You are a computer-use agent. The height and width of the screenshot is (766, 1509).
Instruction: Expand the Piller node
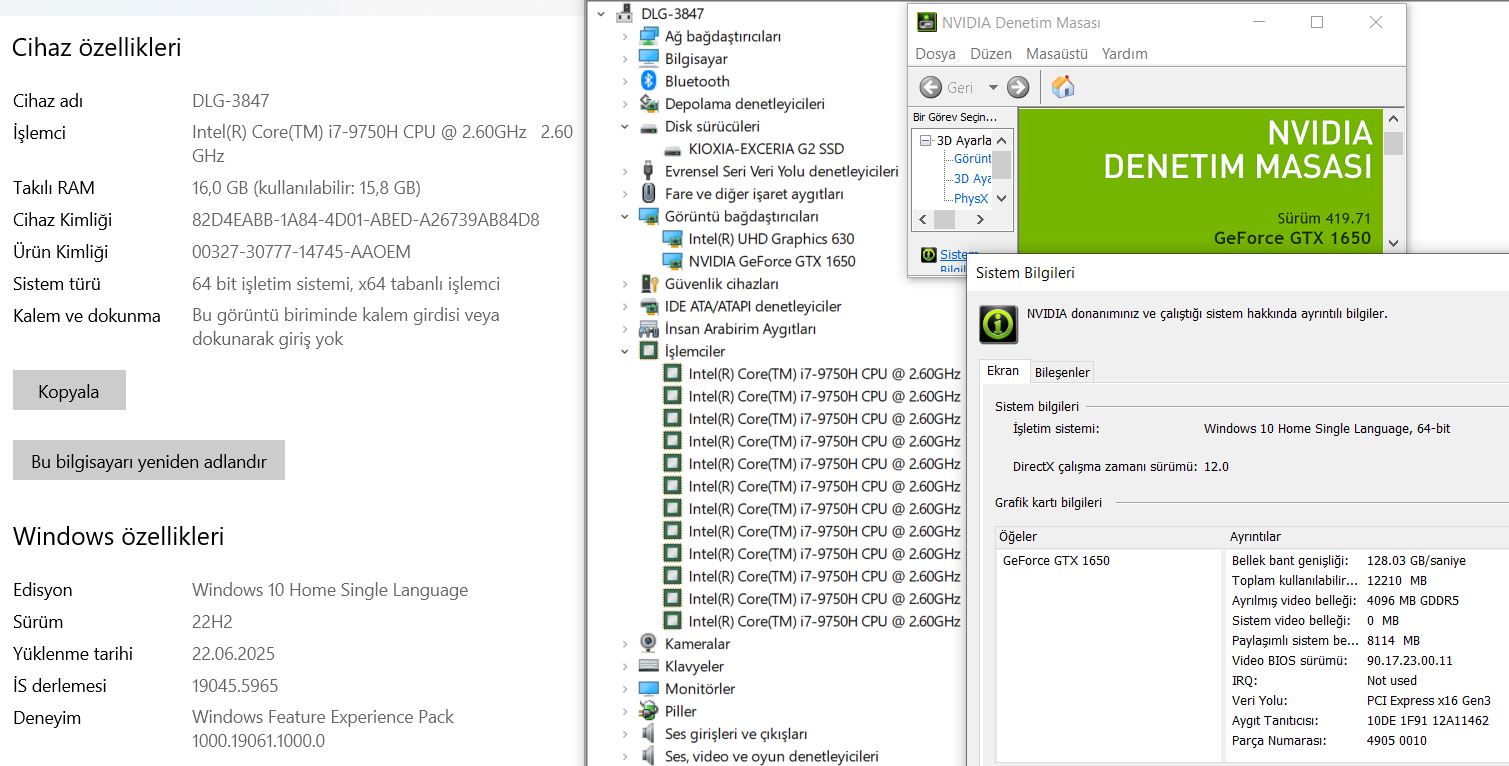[625, 711]
